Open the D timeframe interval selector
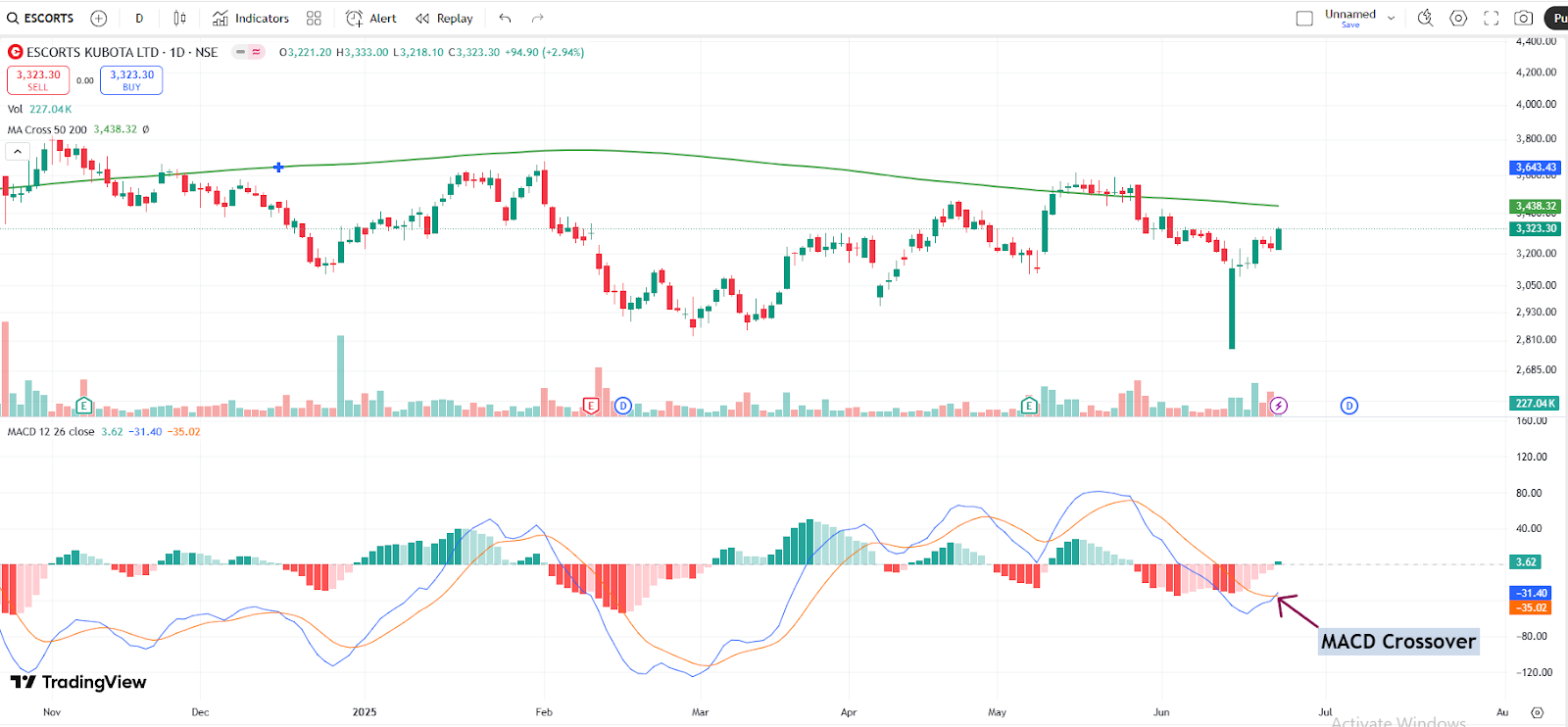This screenshot has height=727, width=1568. tap(139, 18)
